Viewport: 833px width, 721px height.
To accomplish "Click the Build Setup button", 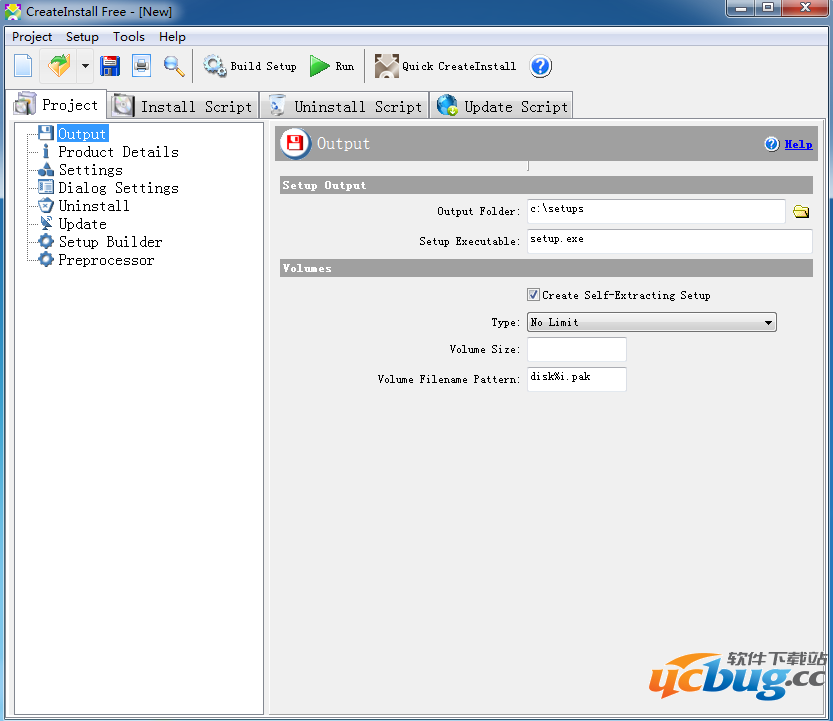I will (250, 67).
